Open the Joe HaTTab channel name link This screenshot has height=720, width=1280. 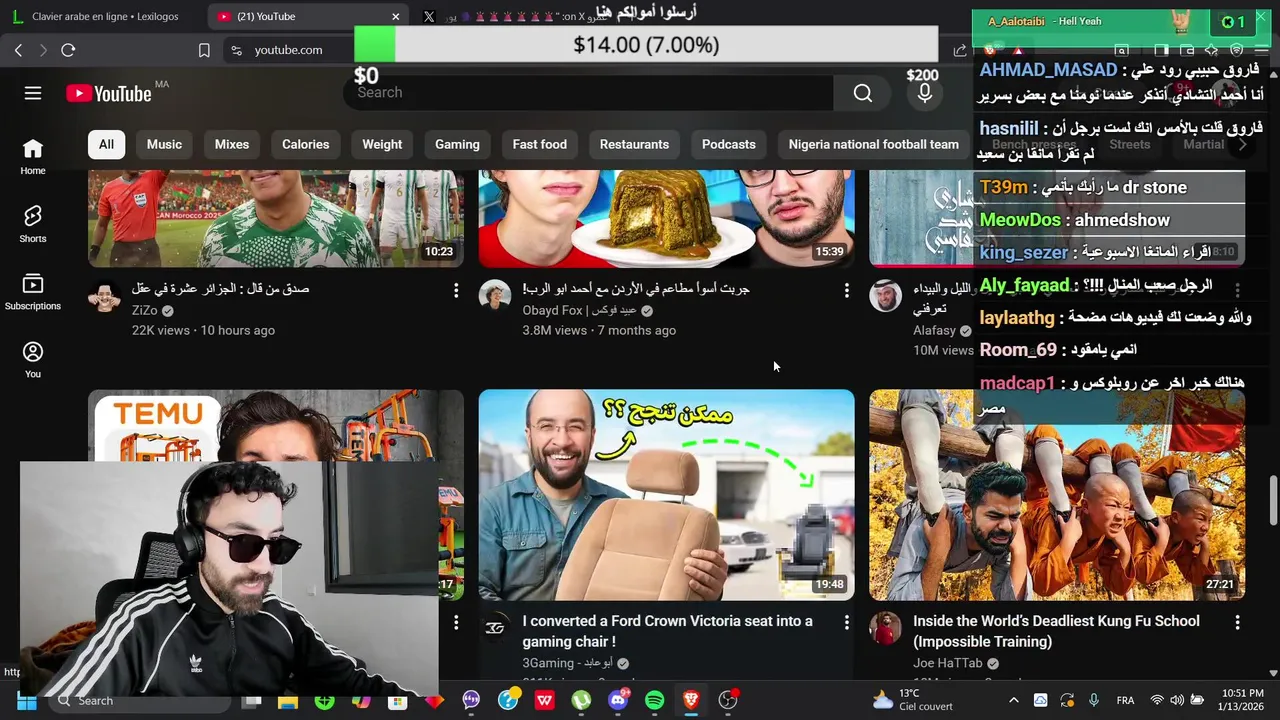pyautogui.click(x=949, y=663)
